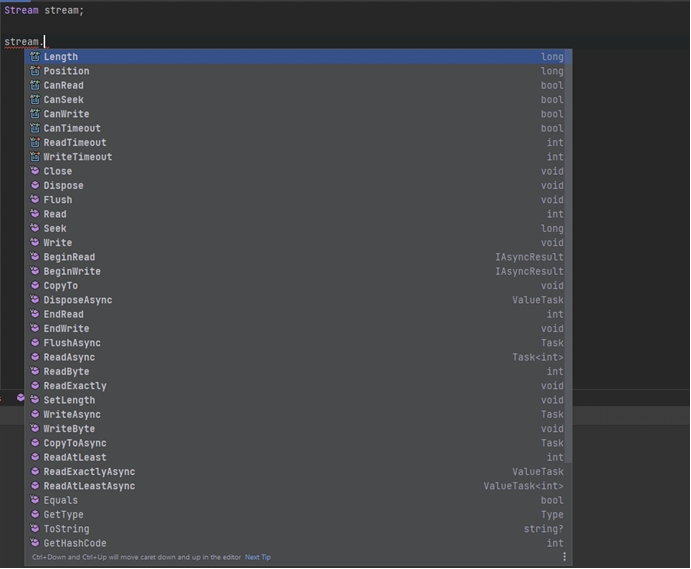Screen dimensions: 691x569
Task: Click the Stream type in the declaration
Action: click(x=21, y=10)
